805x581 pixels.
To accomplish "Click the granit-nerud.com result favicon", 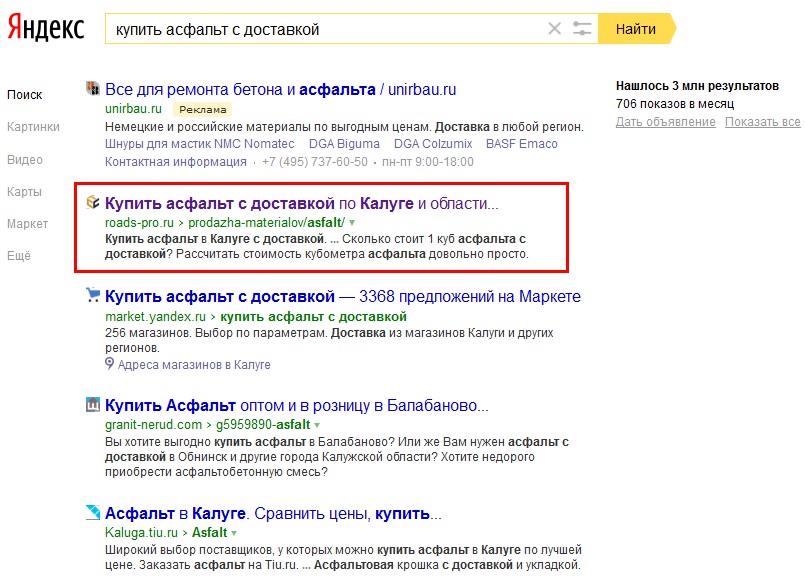I will pos(92,404).
